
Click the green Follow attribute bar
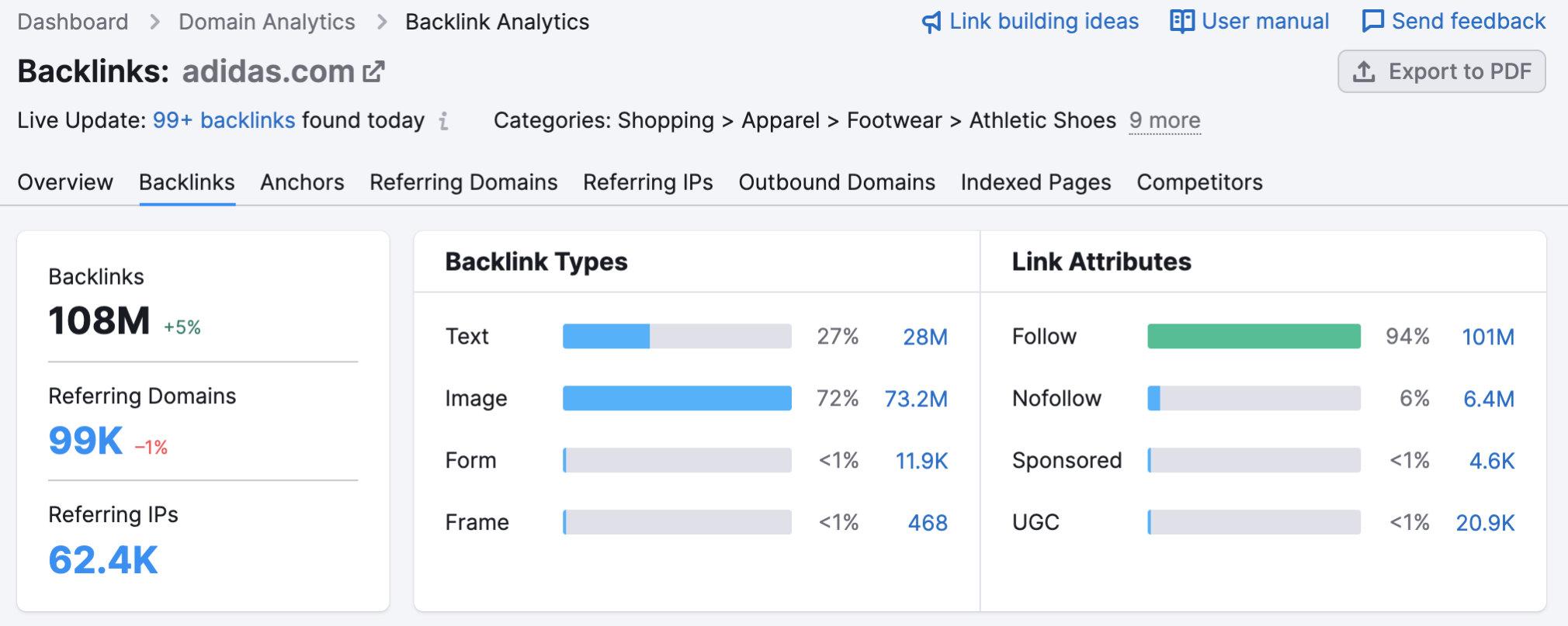click(x=1254, y=337)
